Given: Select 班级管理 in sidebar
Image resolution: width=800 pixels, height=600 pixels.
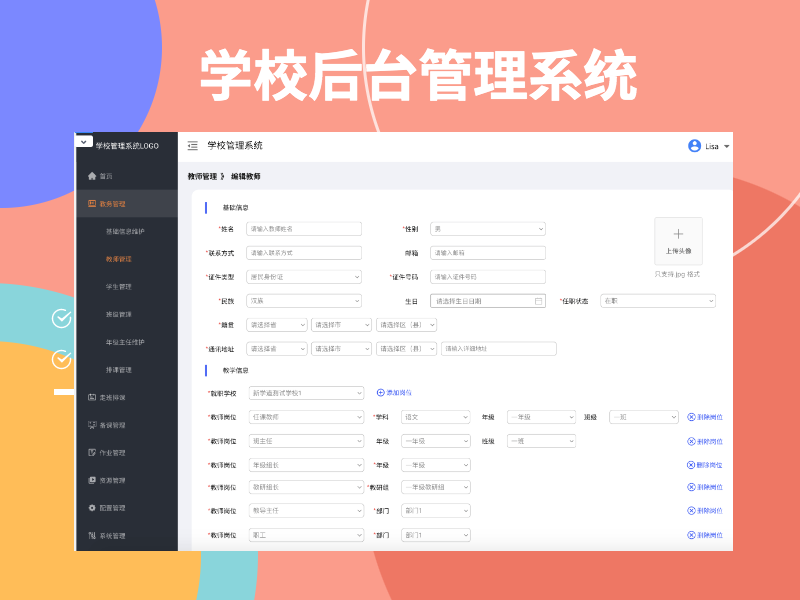Looking at the screenshot, I should click(118, 314).
